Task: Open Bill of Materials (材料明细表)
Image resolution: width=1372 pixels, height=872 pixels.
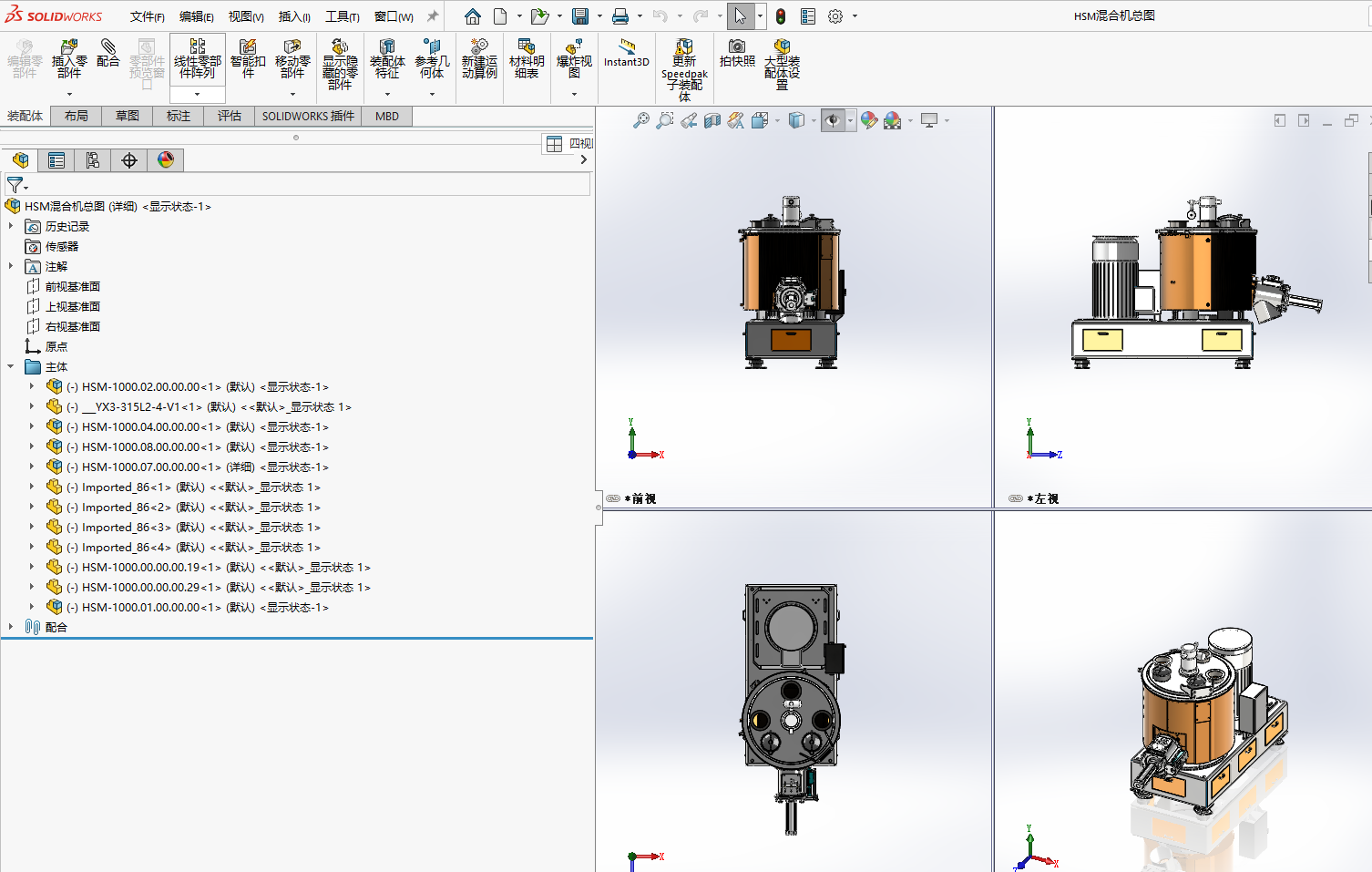Action: (527, 58)
